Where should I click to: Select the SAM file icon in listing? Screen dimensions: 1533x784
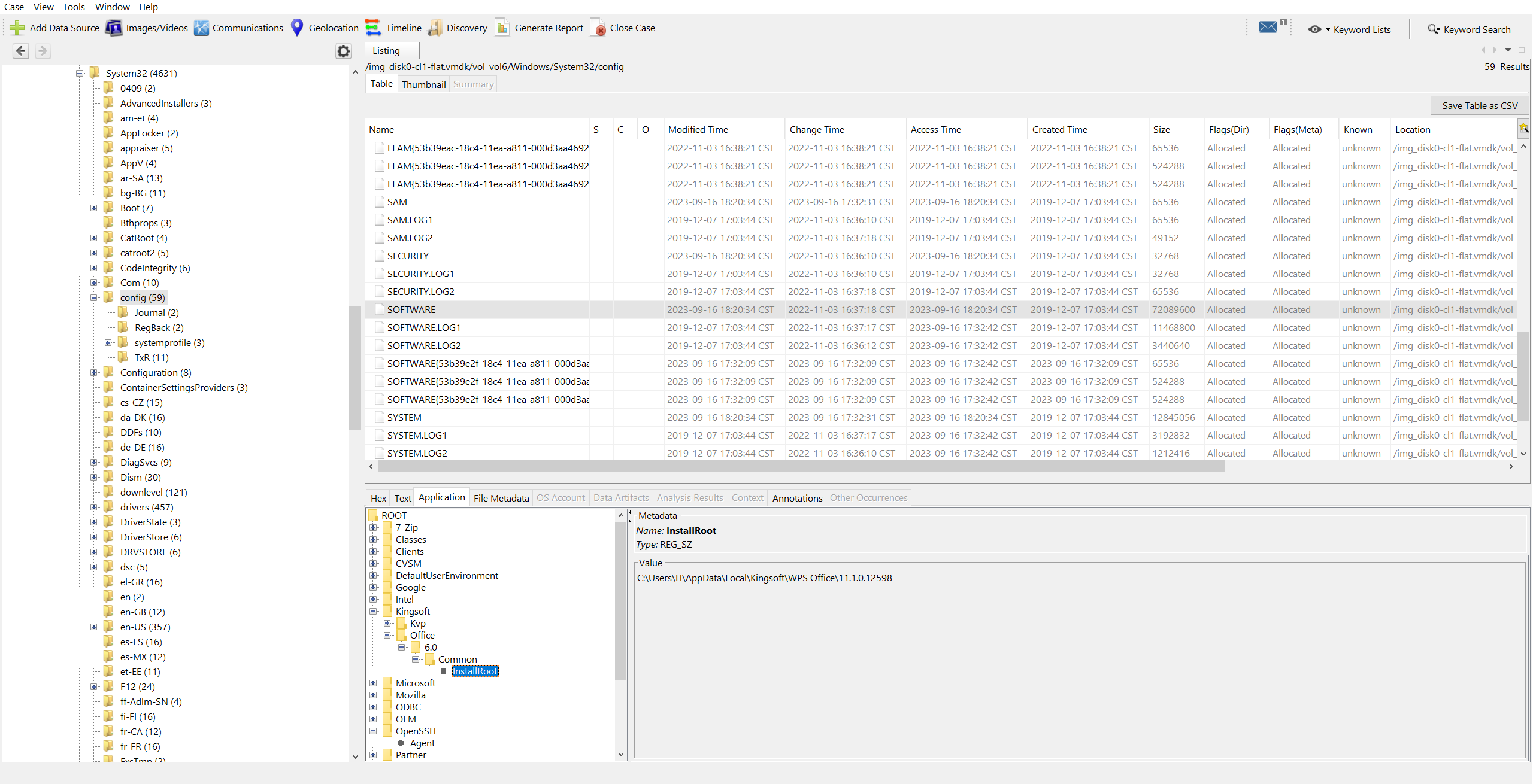379,202
